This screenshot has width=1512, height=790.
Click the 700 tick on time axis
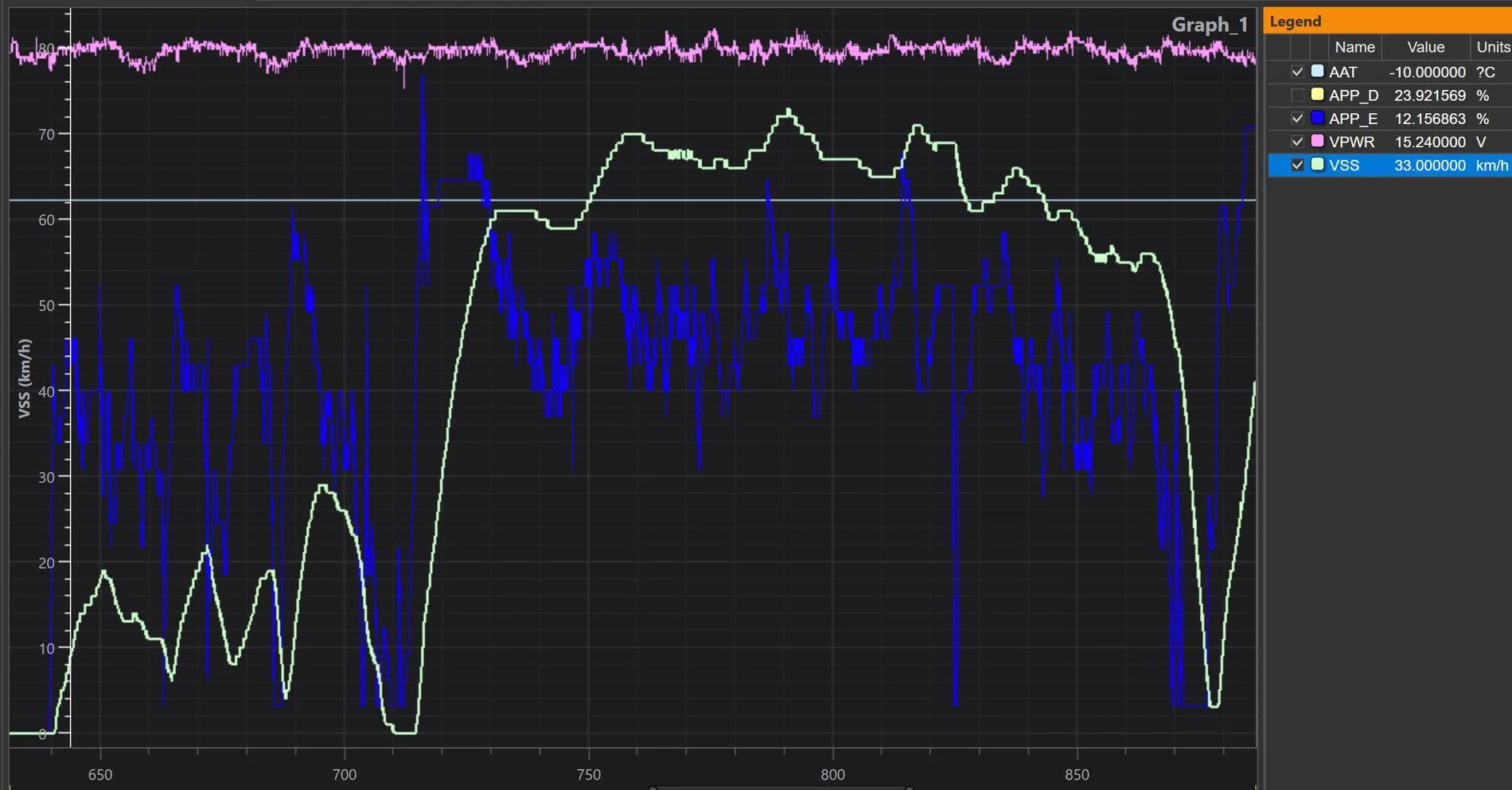click(345, 774)
